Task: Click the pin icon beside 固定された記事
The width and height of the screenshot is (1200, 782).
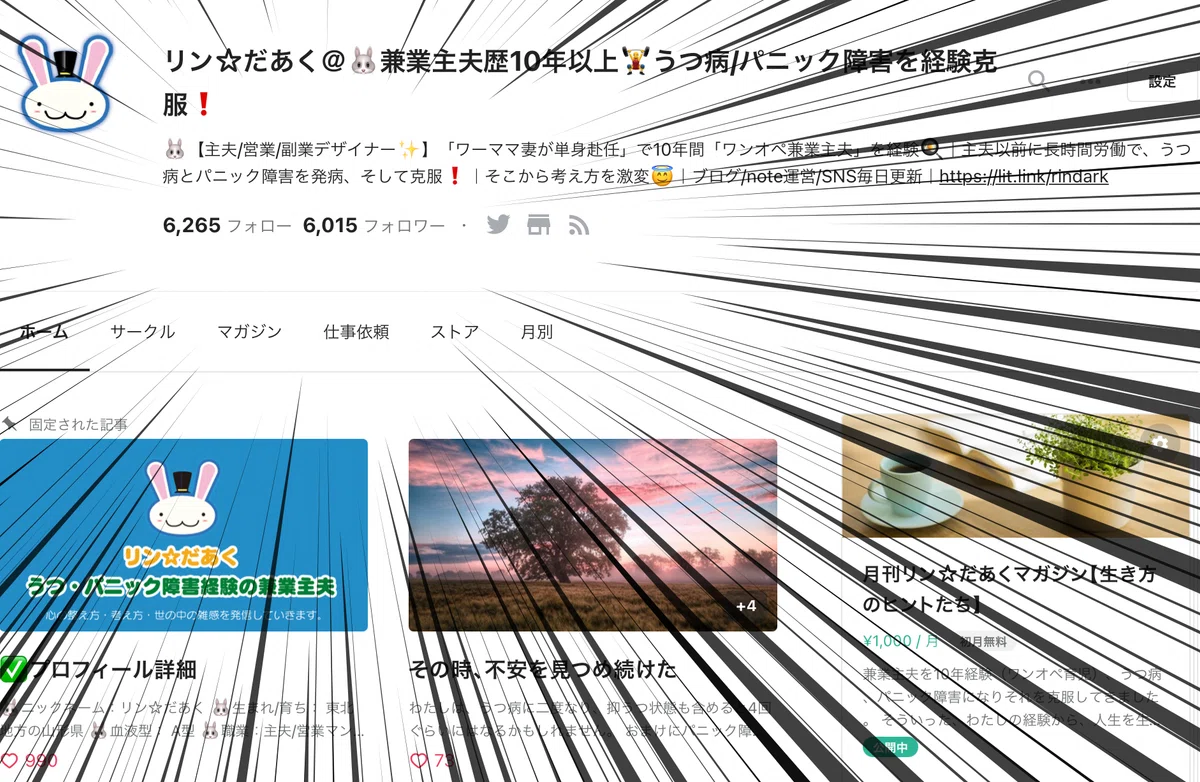Action: 10,424
